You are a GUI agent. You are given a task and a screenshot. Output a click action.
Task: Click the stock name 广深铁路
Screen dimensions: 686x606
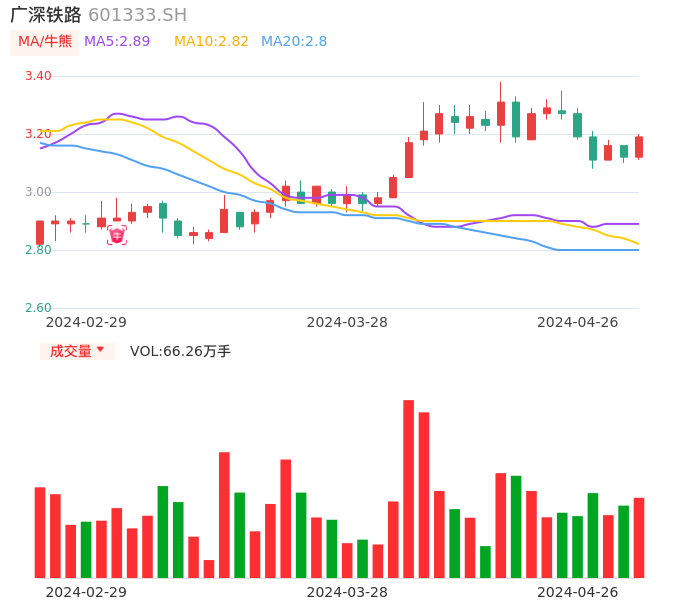[x=45, y=15]
